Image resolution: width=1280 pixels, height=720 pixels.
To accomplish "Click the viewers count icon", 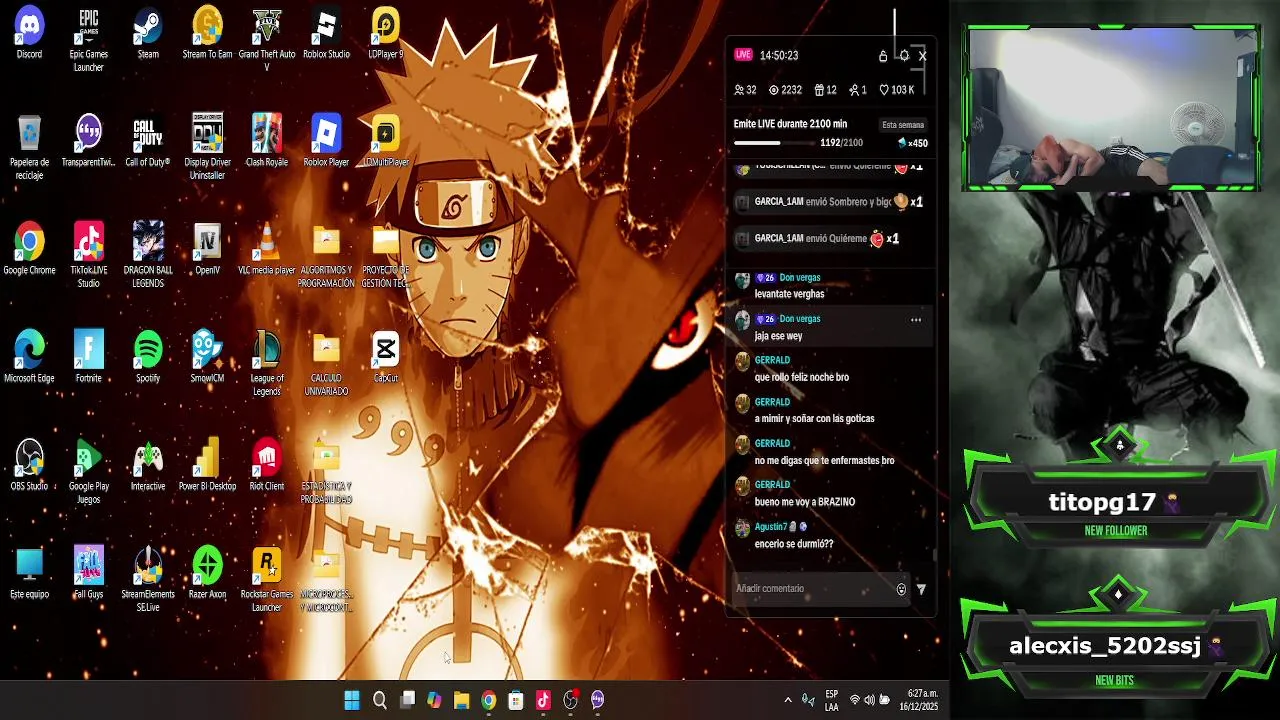I will [x=740, y=90].
